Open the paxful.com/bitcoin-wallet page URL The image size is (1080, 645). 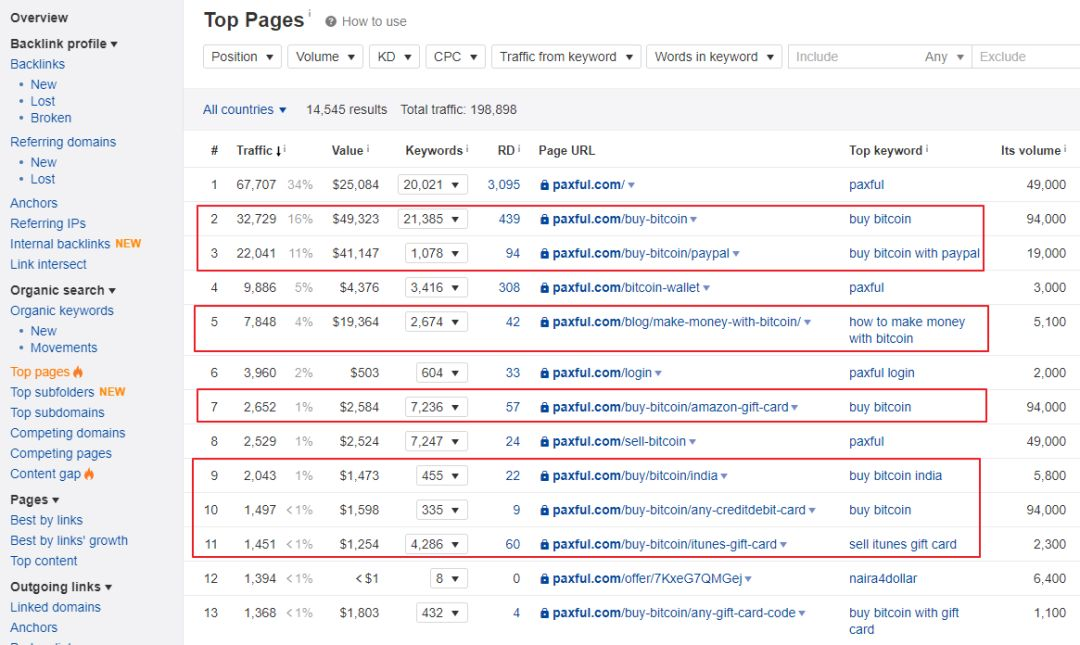626,287
